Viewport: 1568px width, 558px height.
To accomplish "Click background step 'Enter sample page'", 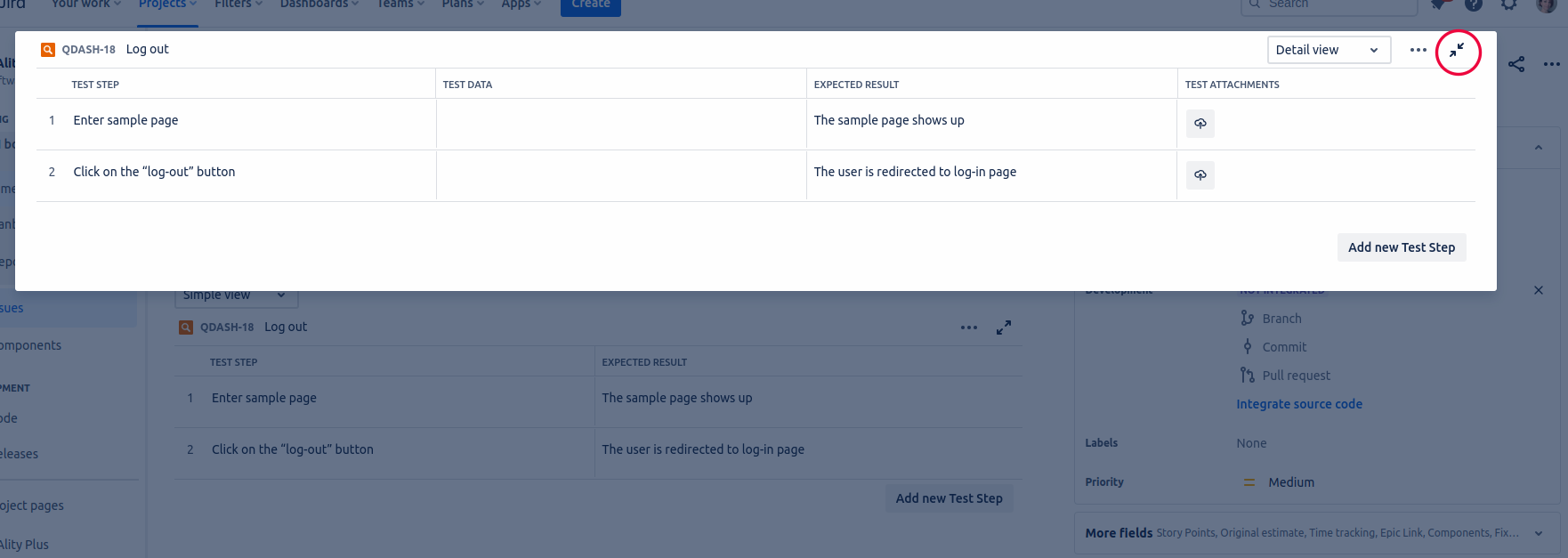I will click(264, 398).
